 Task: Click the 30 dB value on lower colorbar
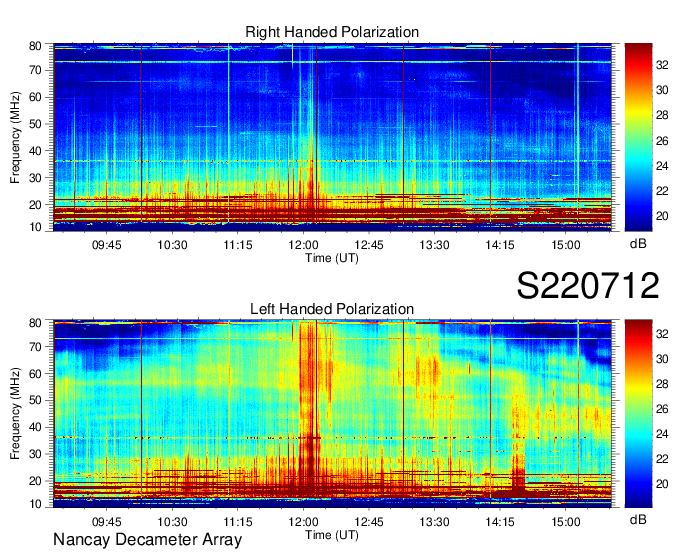pyautogui.click(x=662, y=359)
